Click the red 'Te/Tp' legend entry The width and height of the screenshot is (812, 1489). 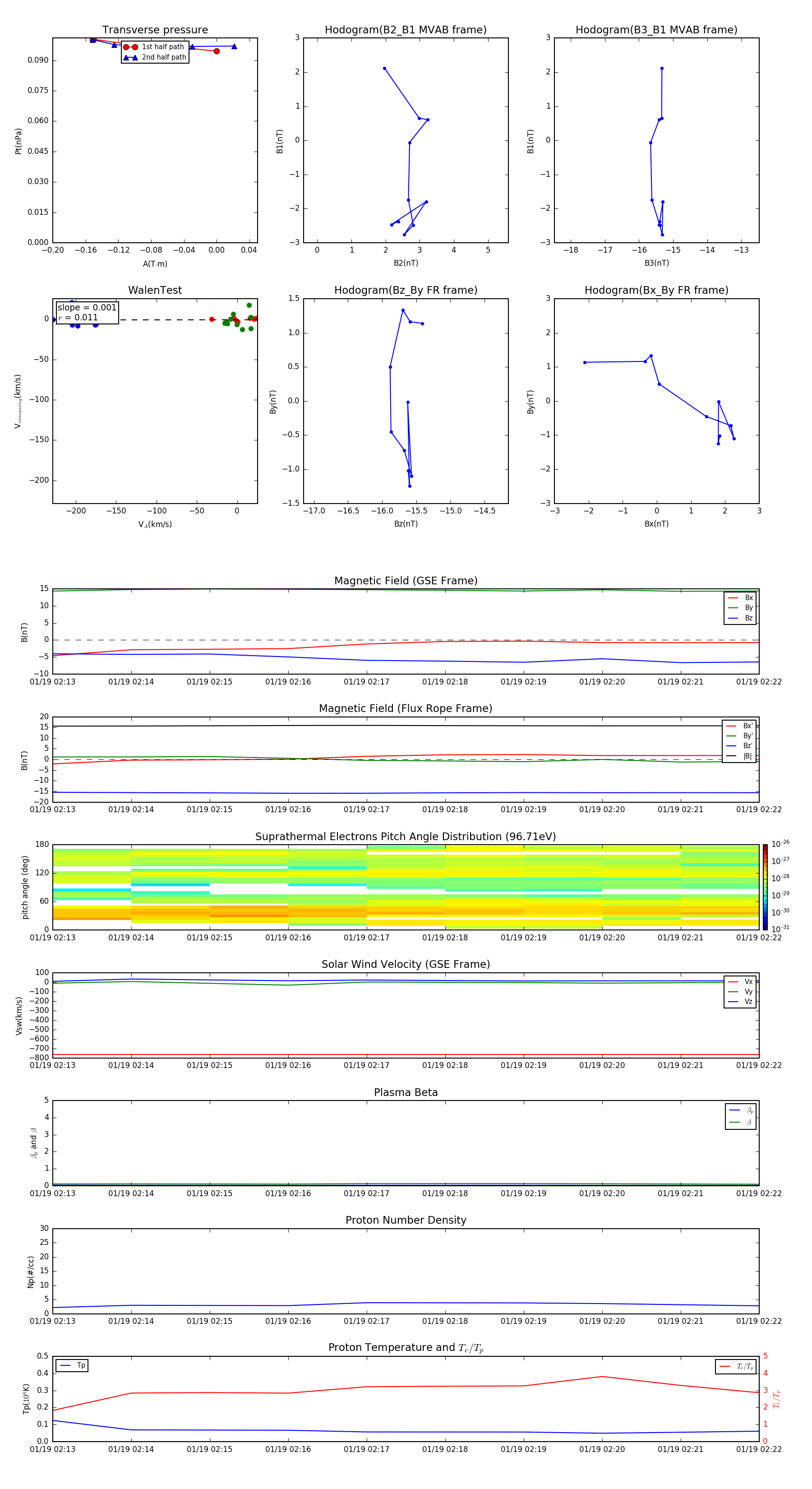point(736,1366)
